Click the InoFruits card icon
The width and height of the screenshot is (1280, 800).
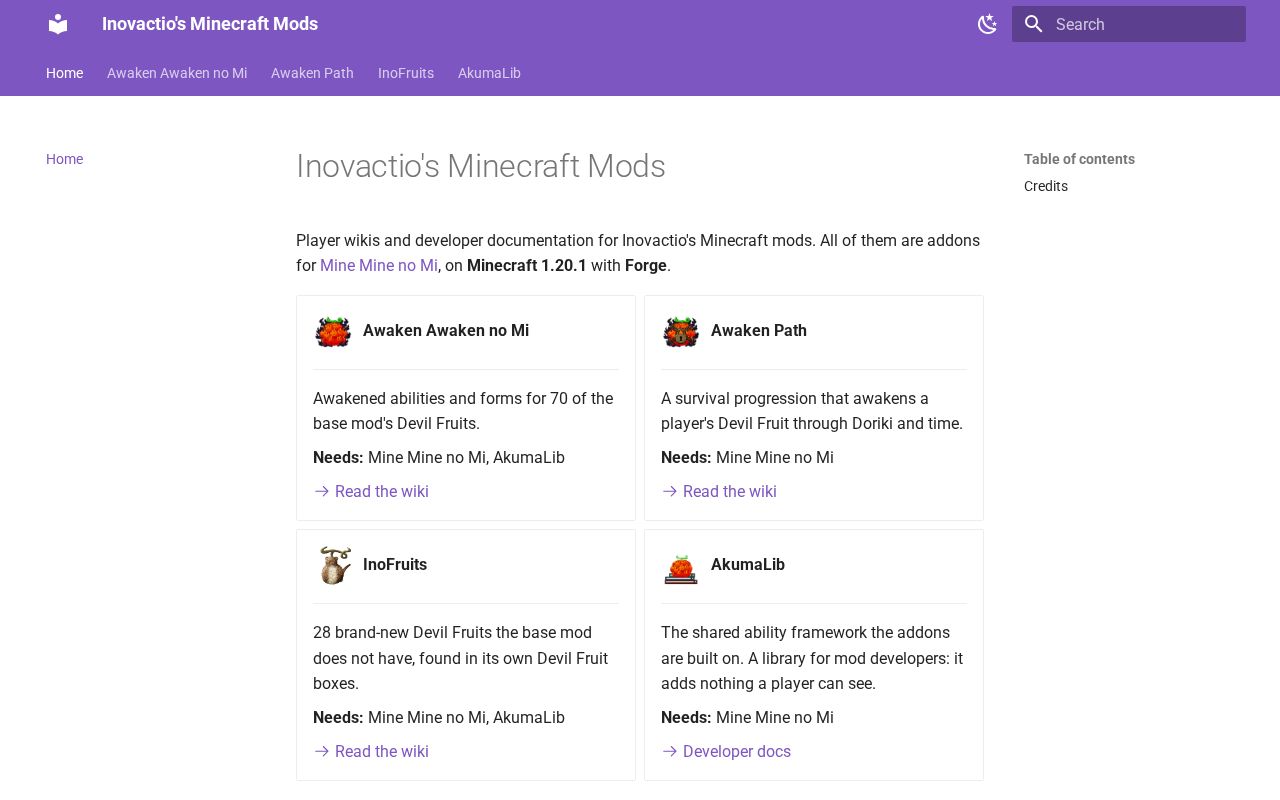pyautogui.click(x=333, y=565)
